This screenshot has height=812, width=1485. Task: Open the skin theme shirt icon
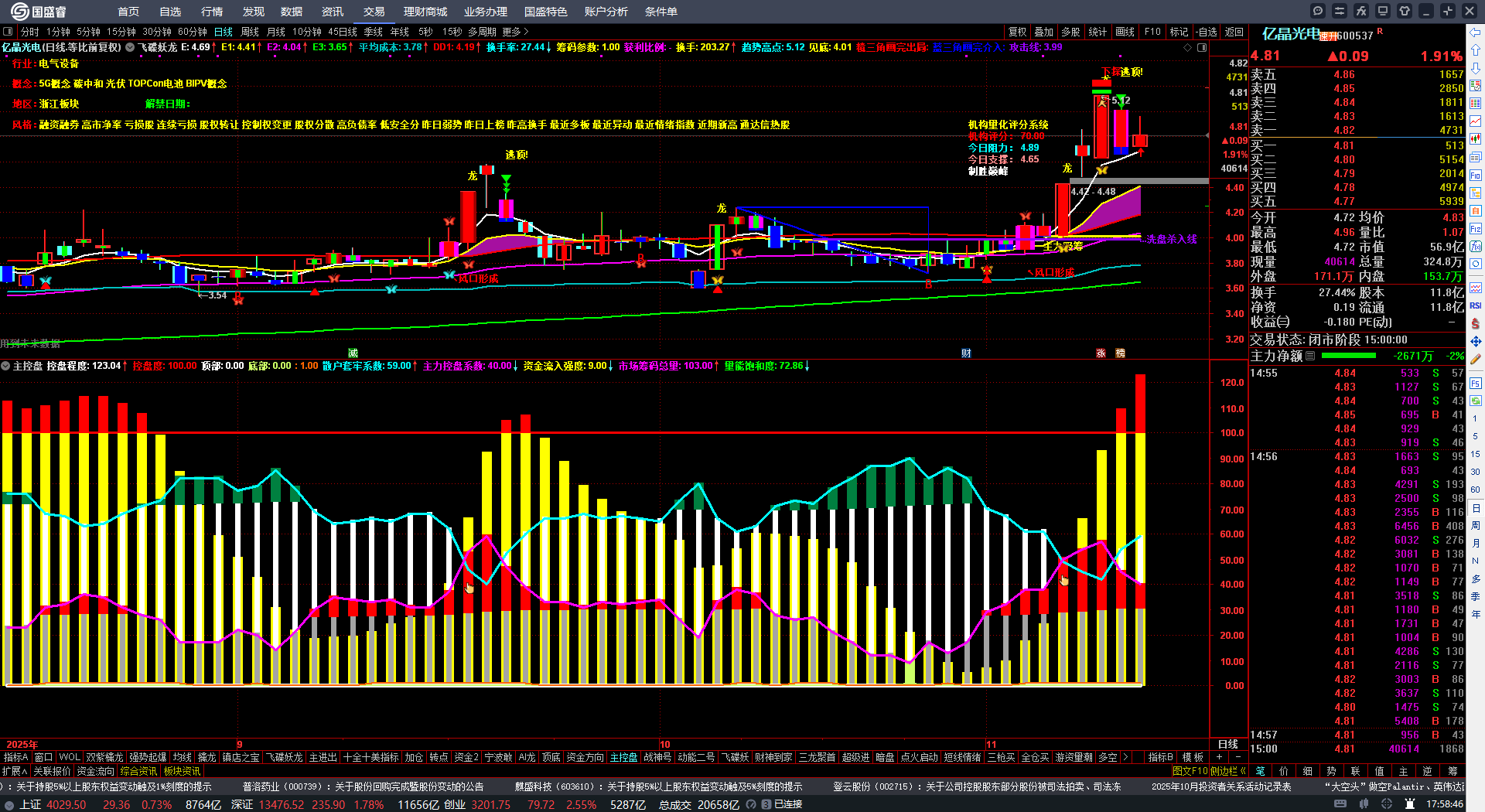click(1405, 11)
